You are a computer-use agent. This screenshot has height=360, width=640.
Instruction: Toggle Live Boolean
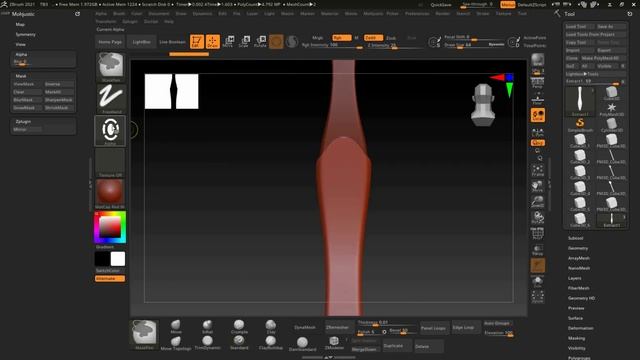pyautogui.click(x=172, y=42)
